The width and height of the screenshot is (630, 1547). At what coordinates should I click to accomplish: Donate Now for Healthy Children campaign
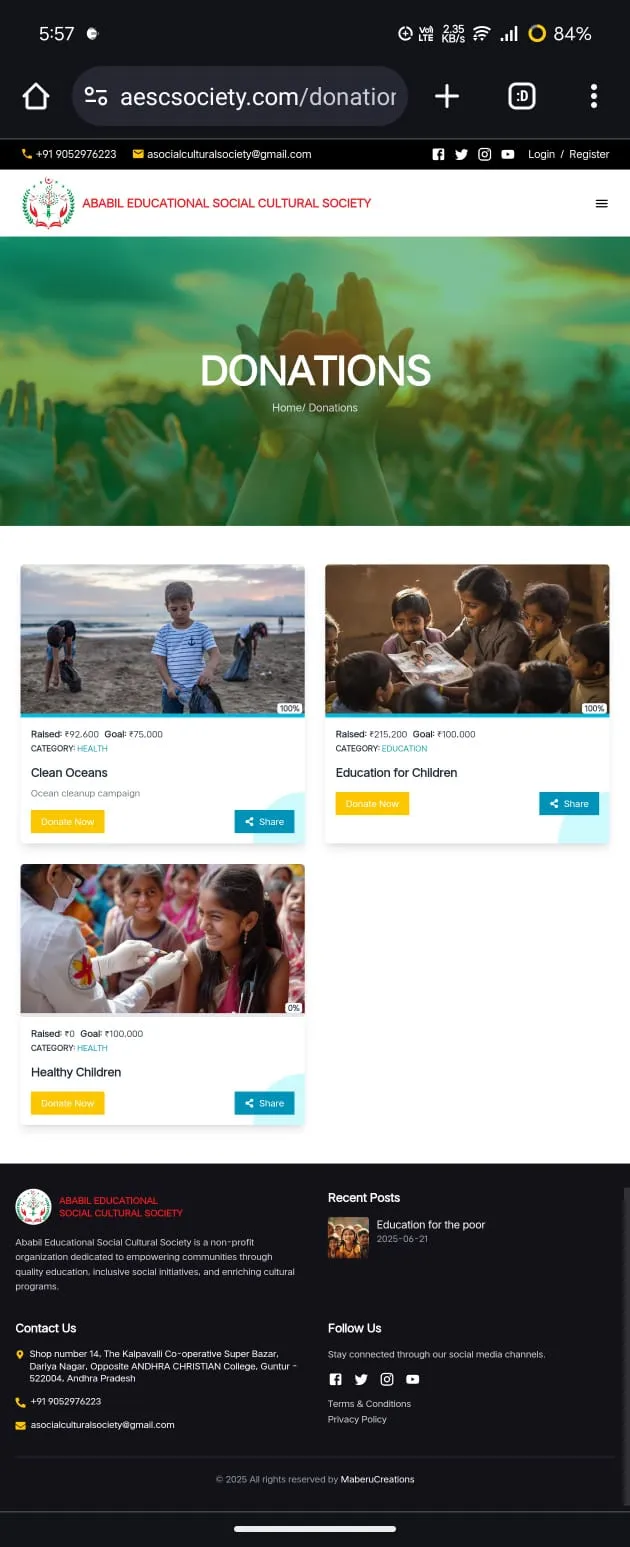click(68, 1103)
